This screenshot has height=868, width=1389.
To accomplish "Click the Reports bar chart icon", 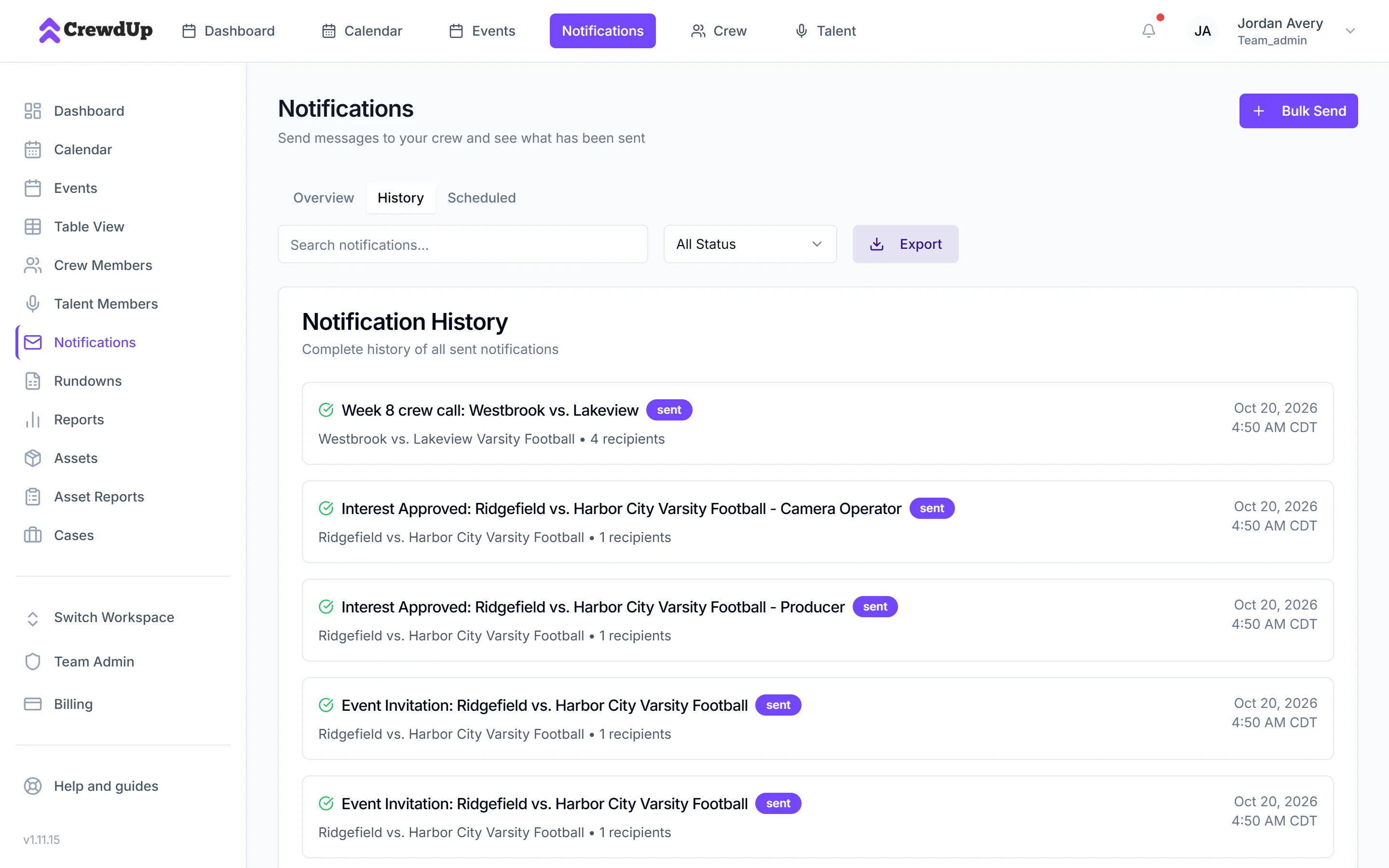I will (33, 420).
